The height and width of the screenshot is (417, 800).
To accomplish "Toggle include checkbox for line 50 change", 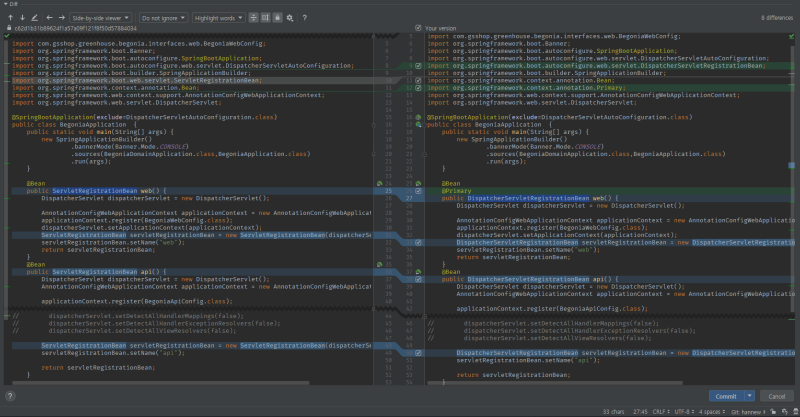I will click(x=418, y=353).
